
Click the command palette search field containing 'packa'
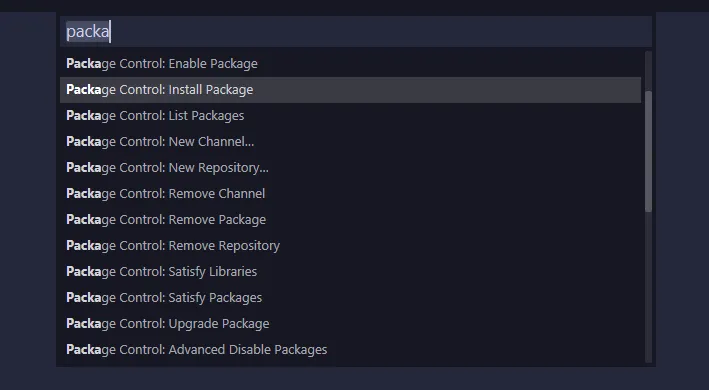355,32
